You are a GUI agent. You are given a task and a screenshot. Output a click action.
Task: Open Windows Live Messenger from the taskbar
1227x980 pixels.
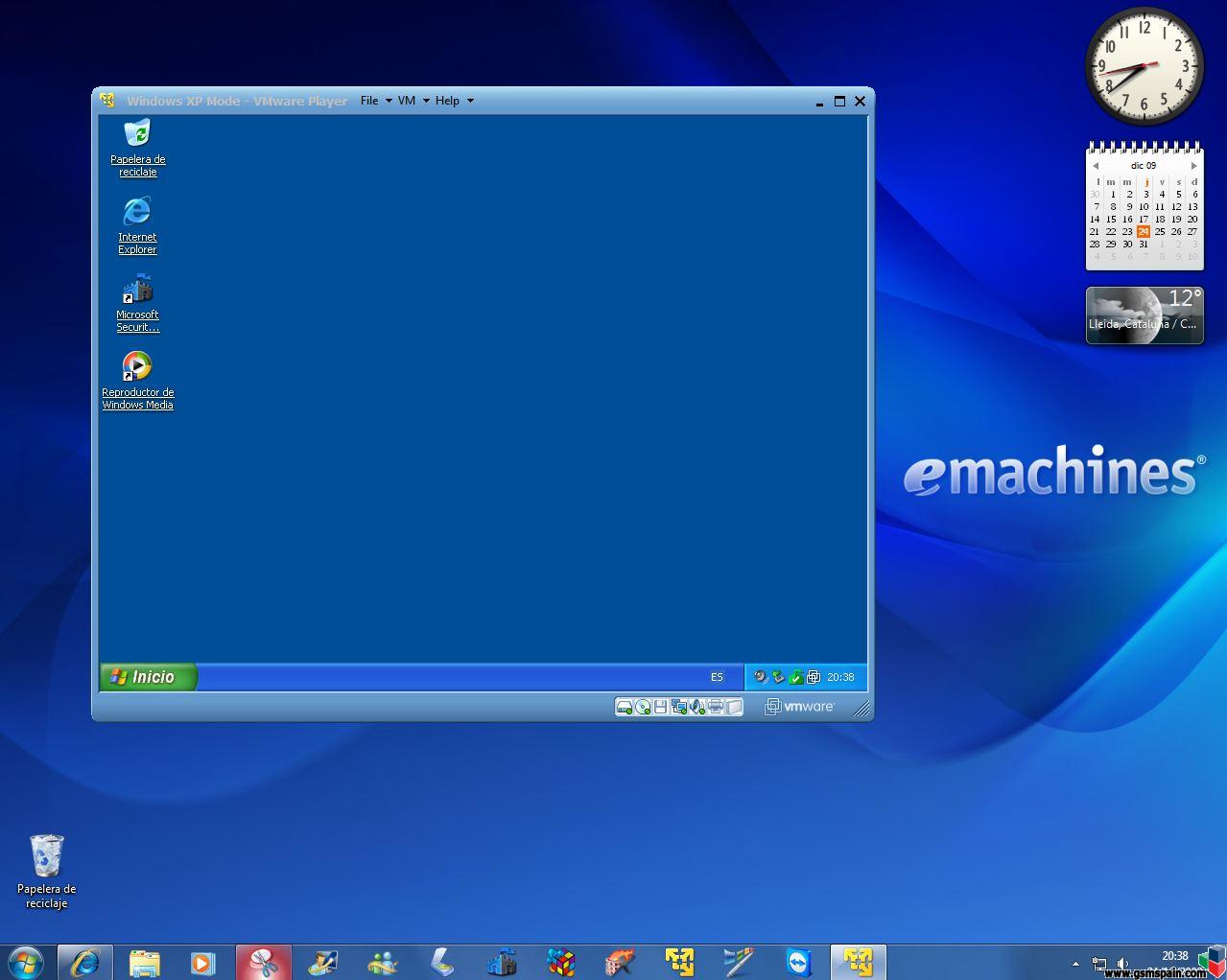click(x=382, y=962)
